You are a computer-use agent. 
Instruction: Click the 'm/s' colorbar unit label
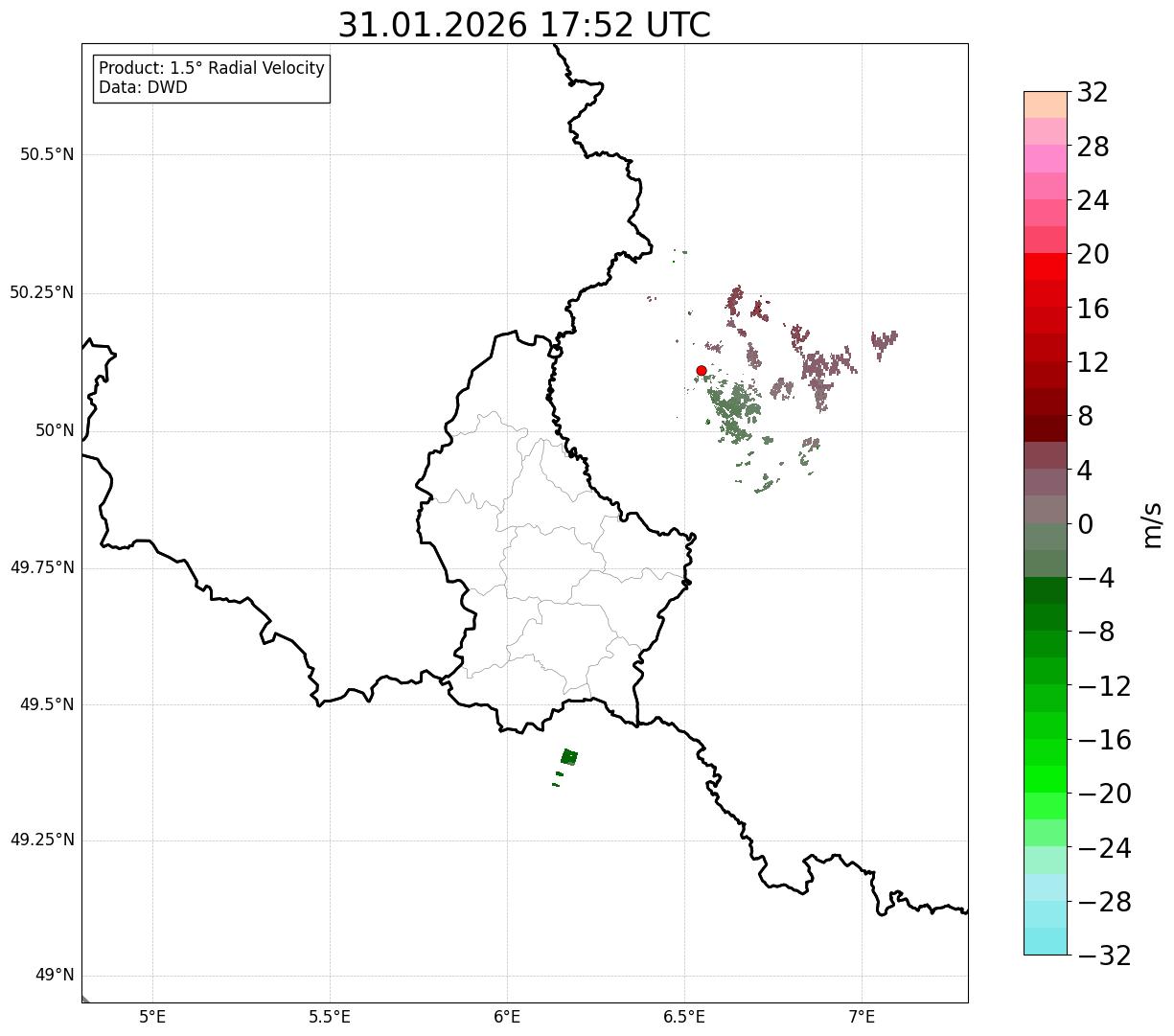point(1152,524)
